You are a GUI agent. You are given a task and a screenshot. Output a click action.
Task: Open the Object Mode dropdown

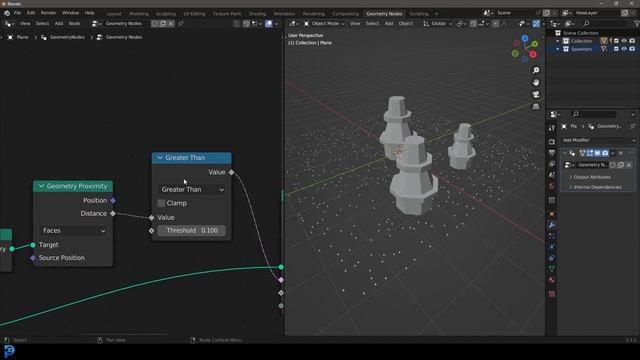pyautogui.click(x=324, y=24)
